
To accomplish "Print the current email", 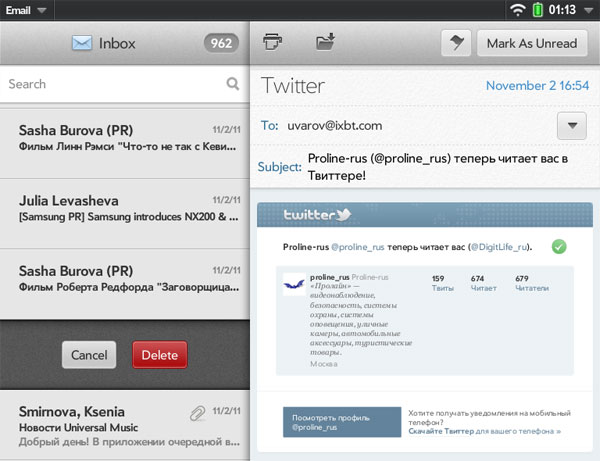I will click(272, 41).
